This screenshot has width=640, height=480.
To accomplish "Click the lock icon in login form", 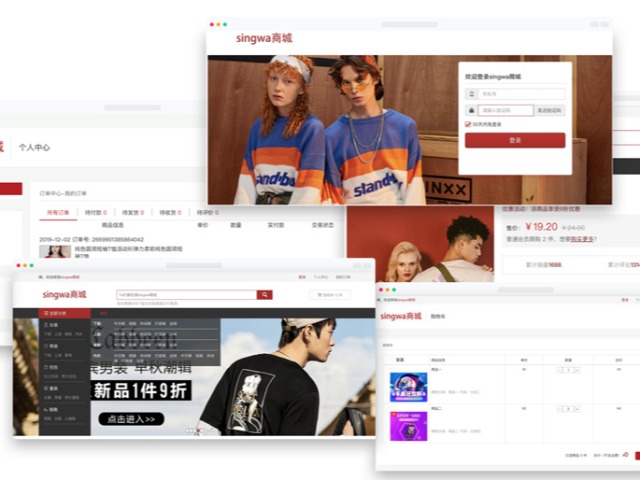I will (x=471, y=110).
